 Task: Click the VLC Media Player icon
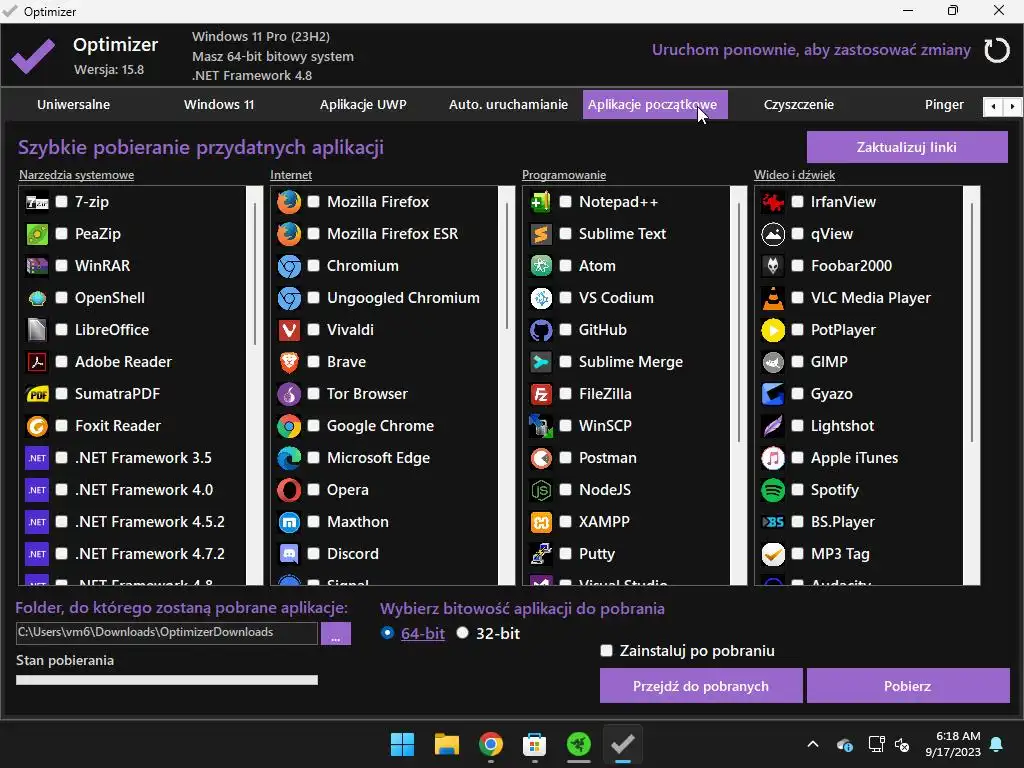[x=773, y=298]
